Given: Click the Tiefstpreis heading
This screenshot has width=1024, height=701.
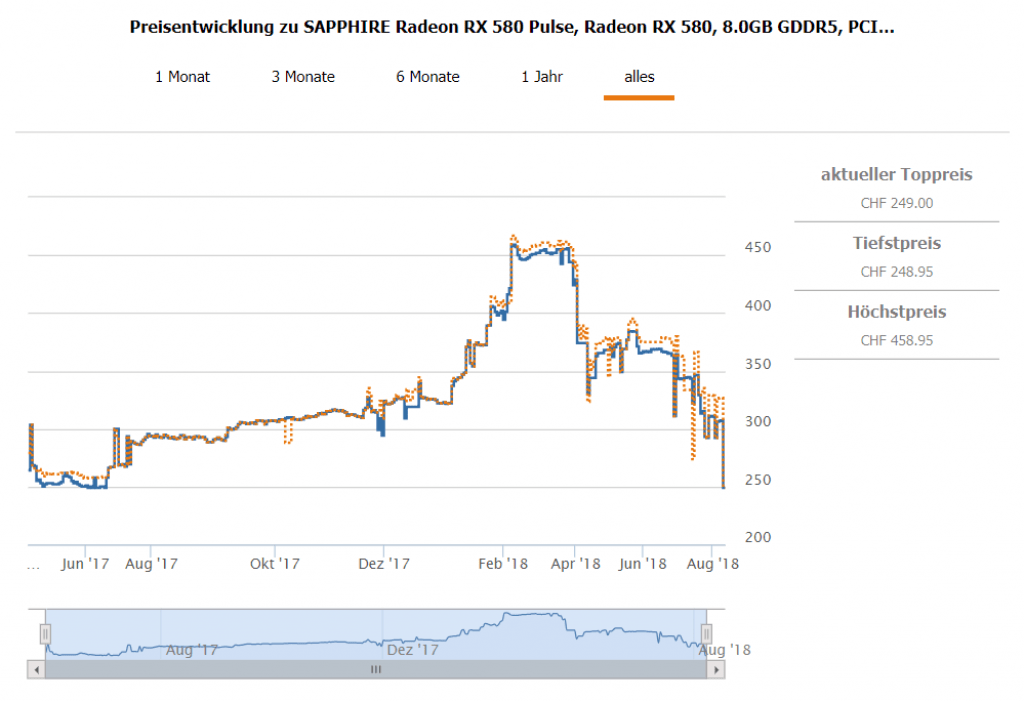Looking at the screenshot, I should coord(897,243).
